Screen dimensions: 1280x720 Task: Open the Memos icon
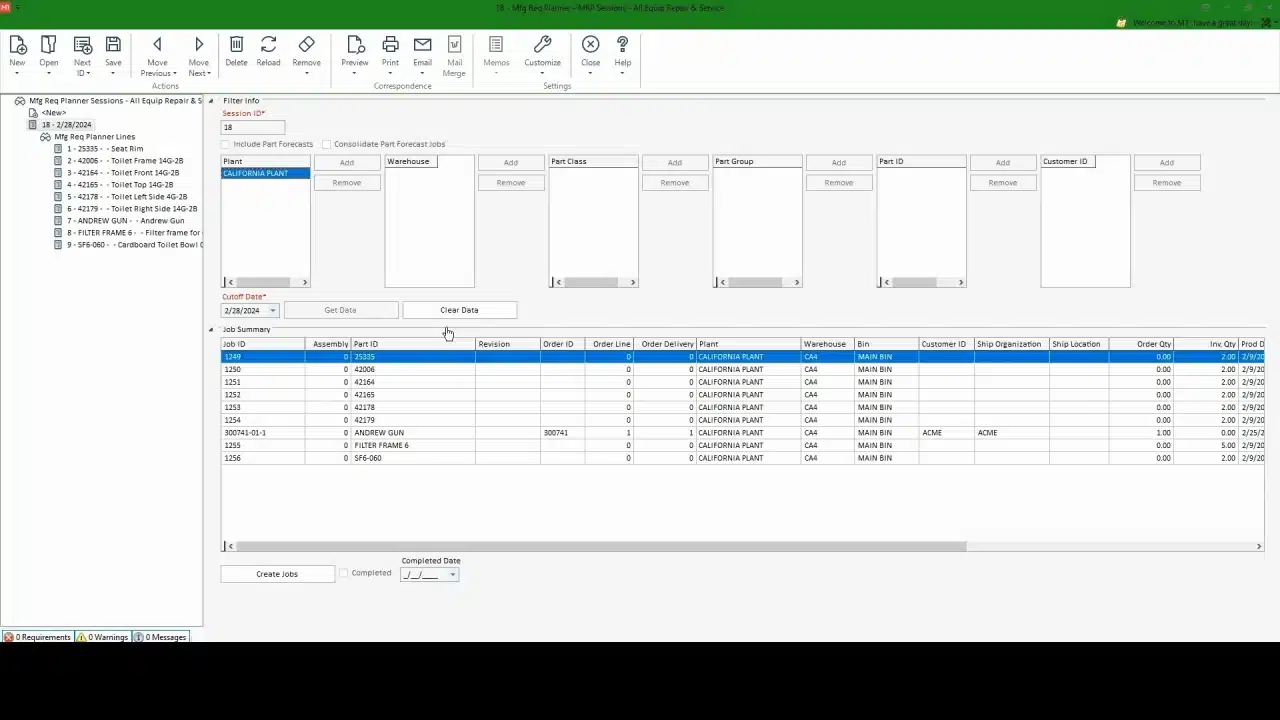496,45
